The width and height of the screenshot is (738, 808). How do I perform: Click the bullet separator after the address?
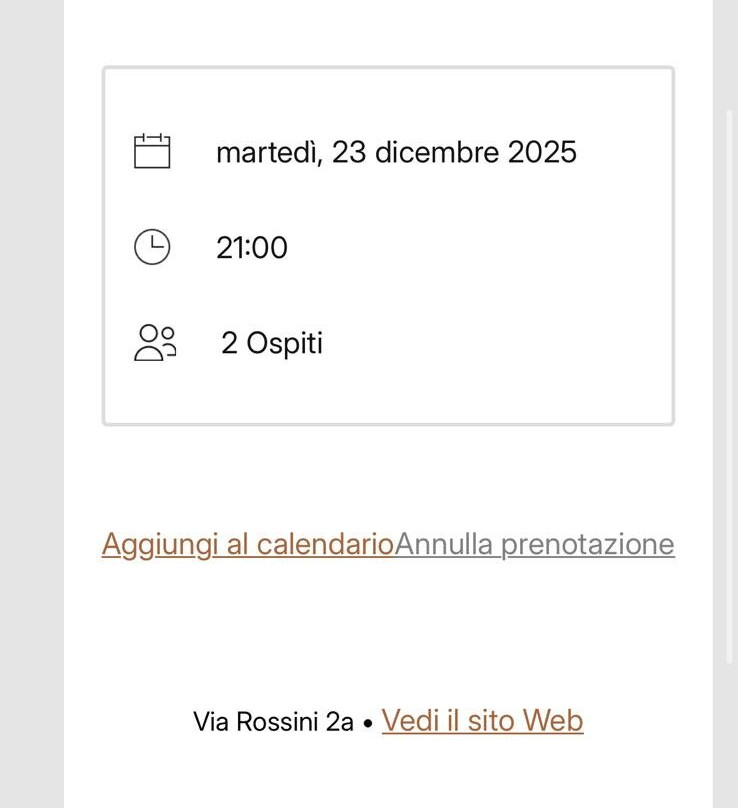368,722
